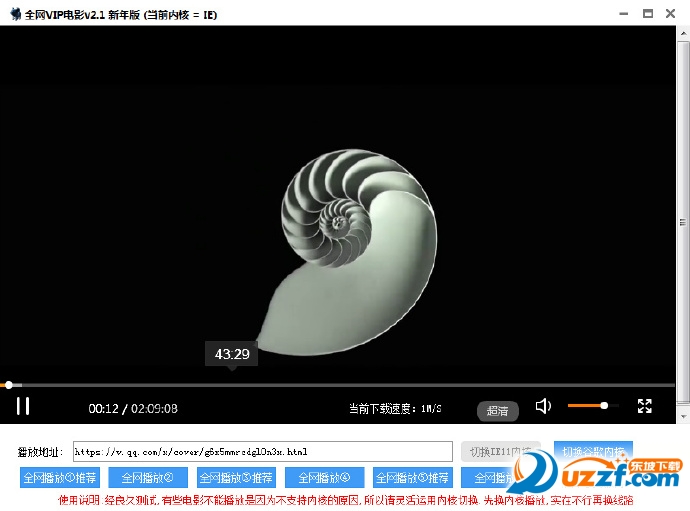Click the video progress bar handle
The height and width of the screenshot is (511, 690).
9,385
